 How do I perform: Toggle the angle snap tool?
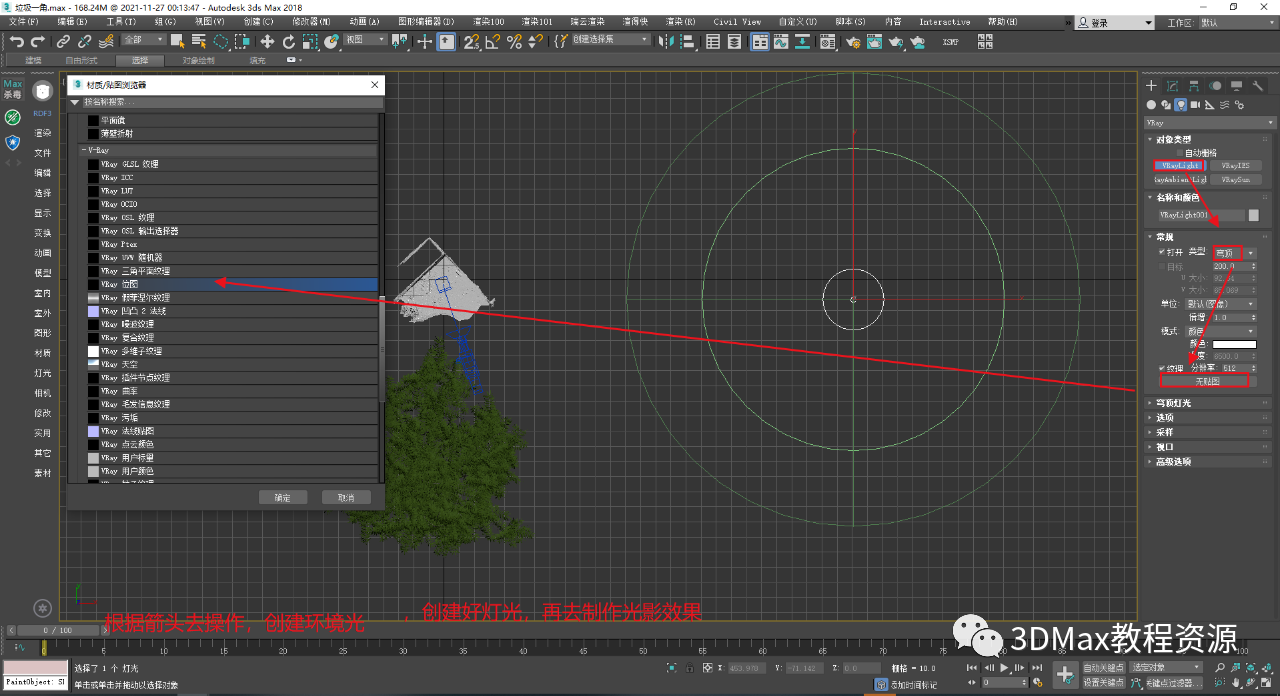click(x=492, y=41)
